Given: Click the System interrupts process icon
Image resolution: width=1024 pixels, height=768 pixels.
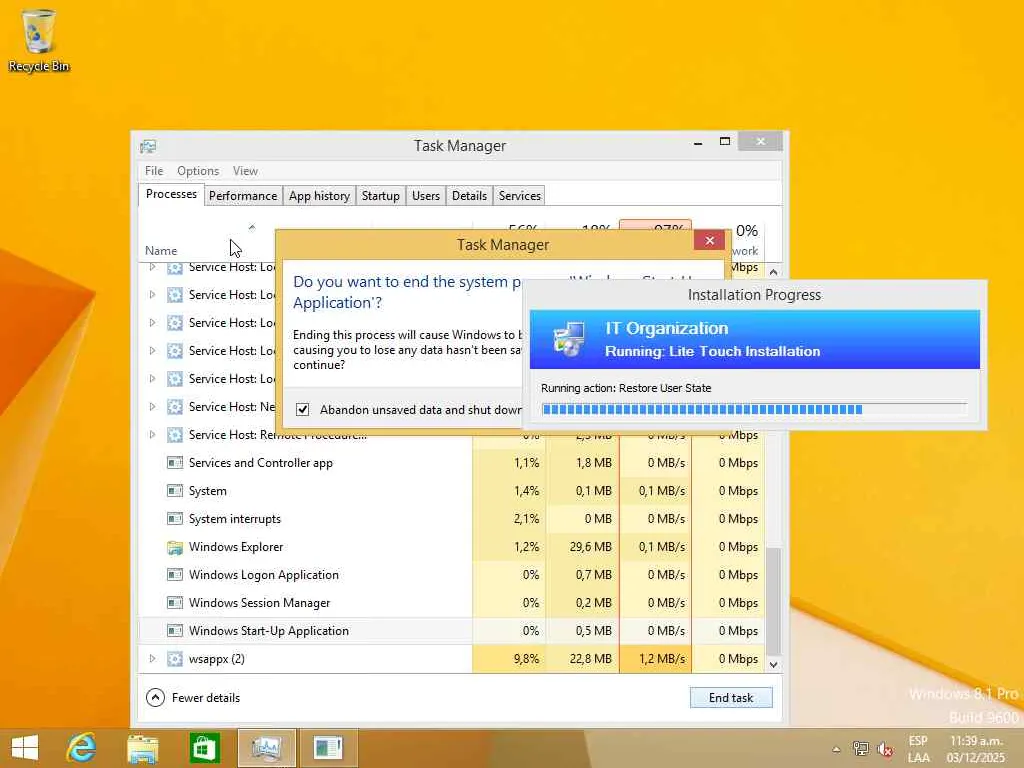Looking at the screenshot, I should click(174, 519).
